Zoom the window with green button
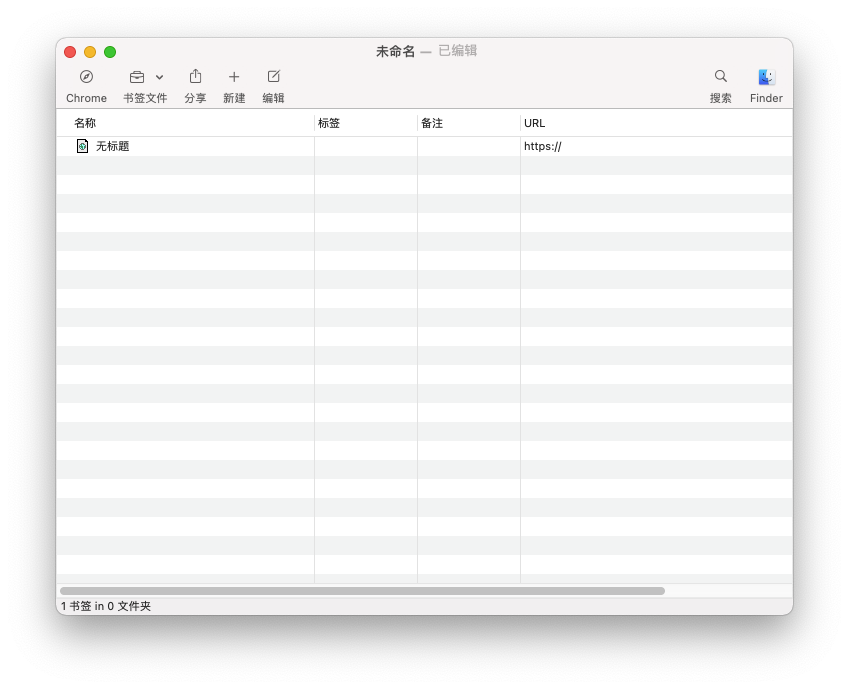849x689 pixels. pyautogui.click(x=110, y=52)
